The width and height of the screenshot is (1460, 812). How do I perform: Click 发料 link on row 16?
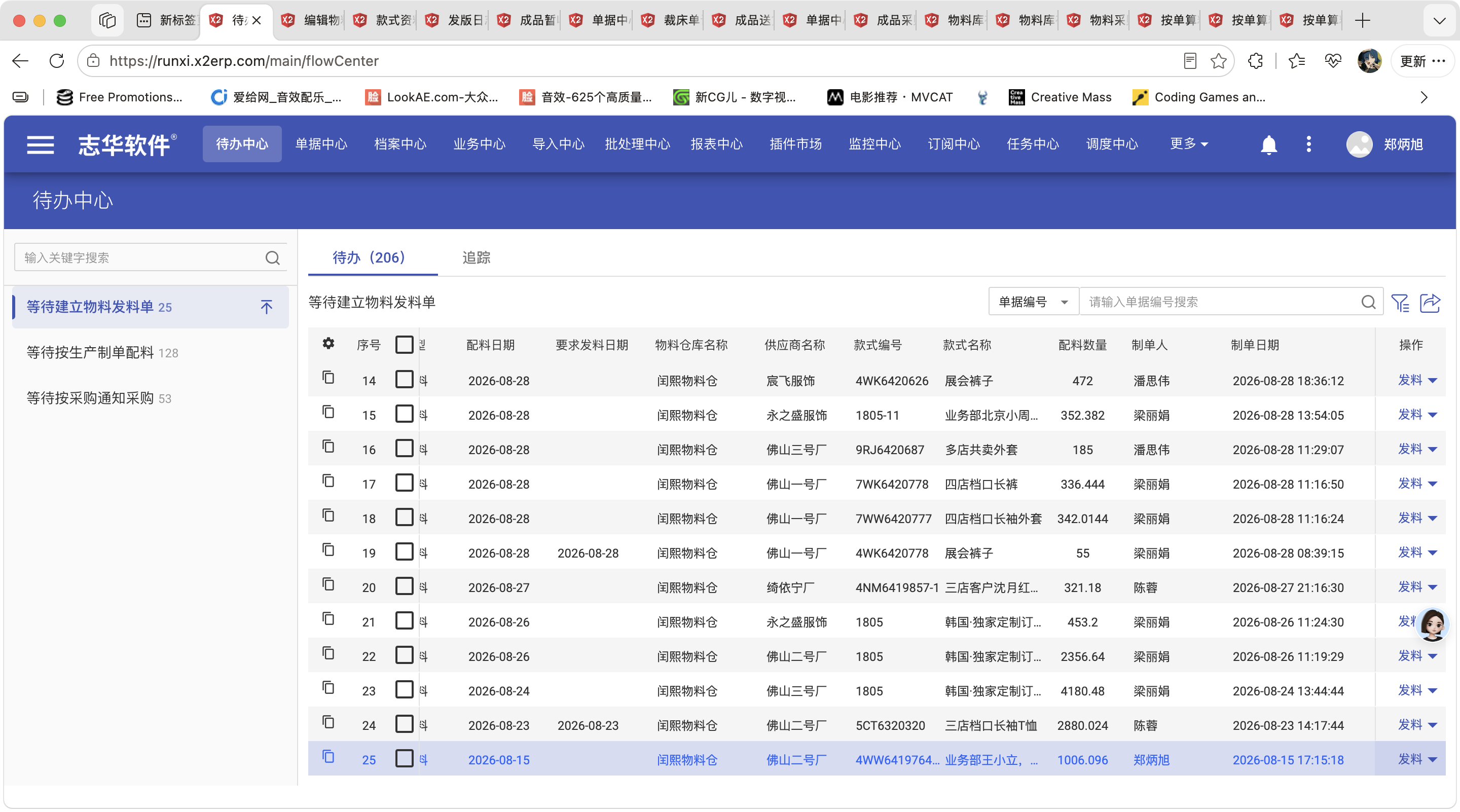[x=1410, y=449]
